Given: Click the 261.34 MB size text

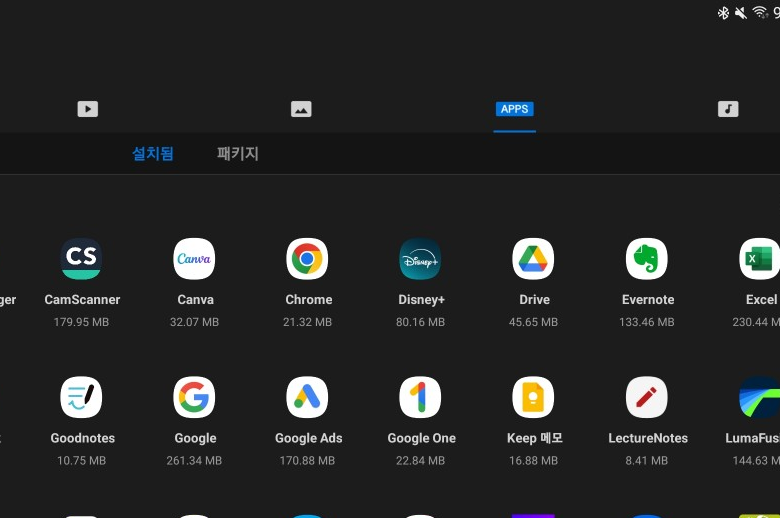Looking at the screenshot, I should [194, 460].
